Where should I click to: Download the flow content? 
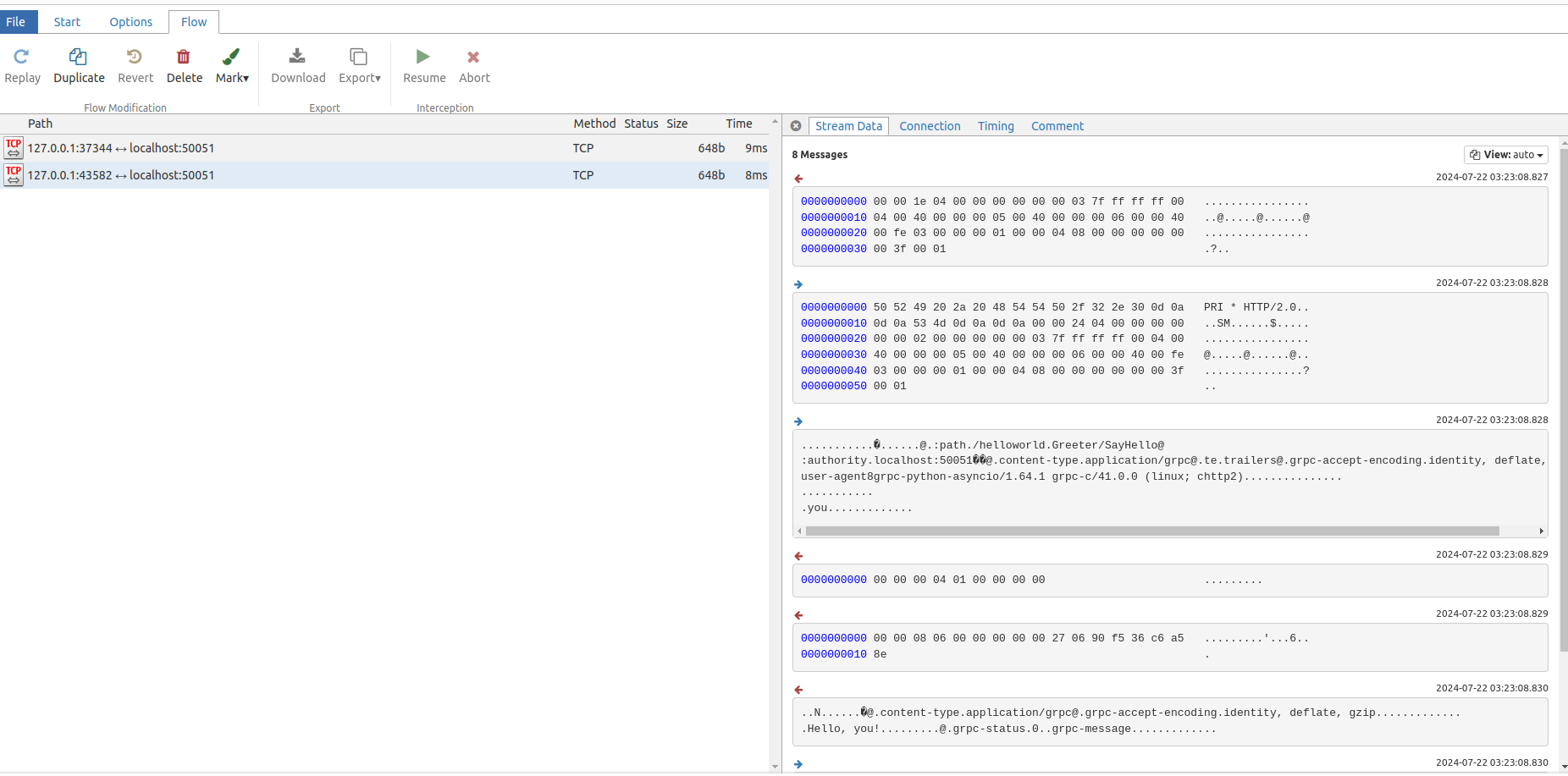click(298, 67)
